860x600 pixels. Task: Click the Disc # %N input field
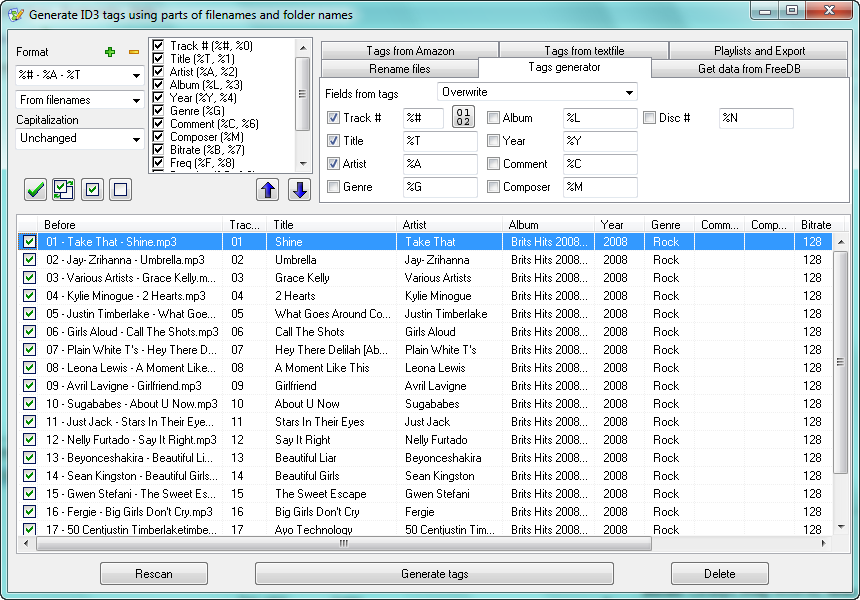pyautogui.click(x=756, y=118)
